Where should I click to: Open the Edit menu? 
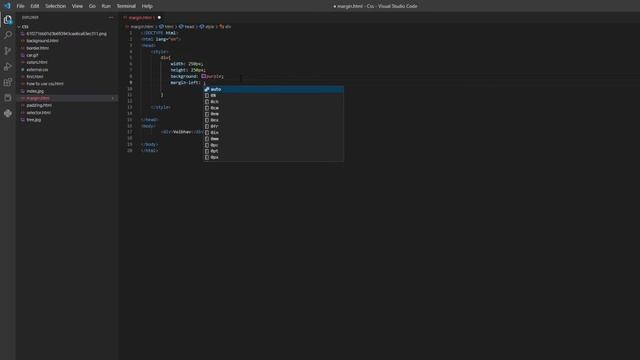tap(35, 6)
